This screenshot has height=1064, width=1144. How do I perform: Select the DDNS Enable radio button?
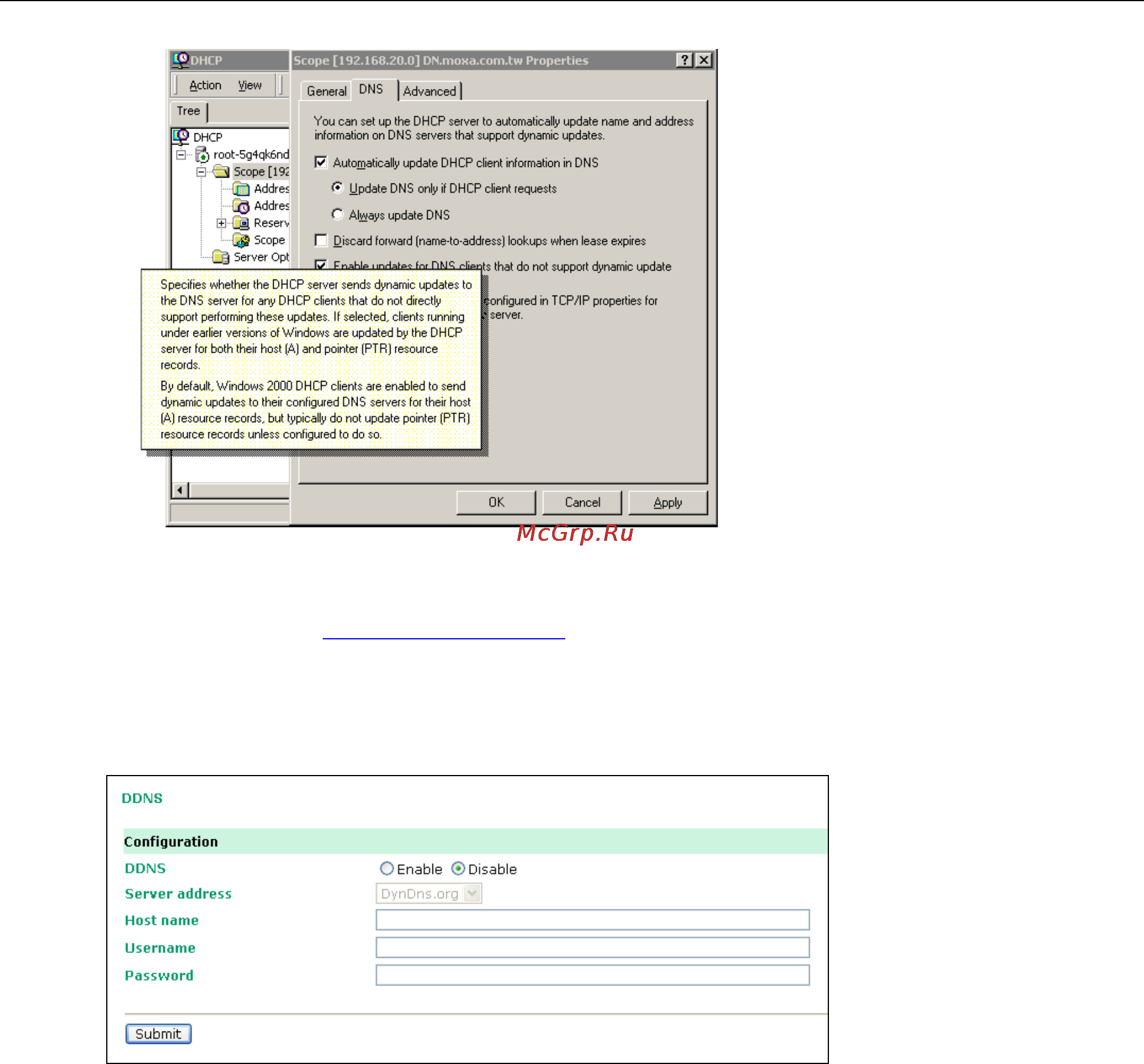point(387,869)
